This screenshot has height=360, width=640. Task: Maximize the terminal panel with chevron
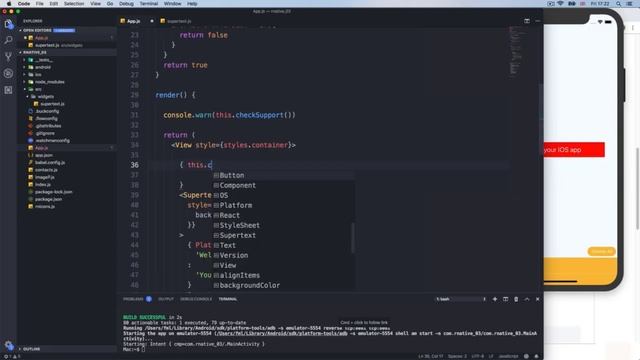tap(527, 299)
